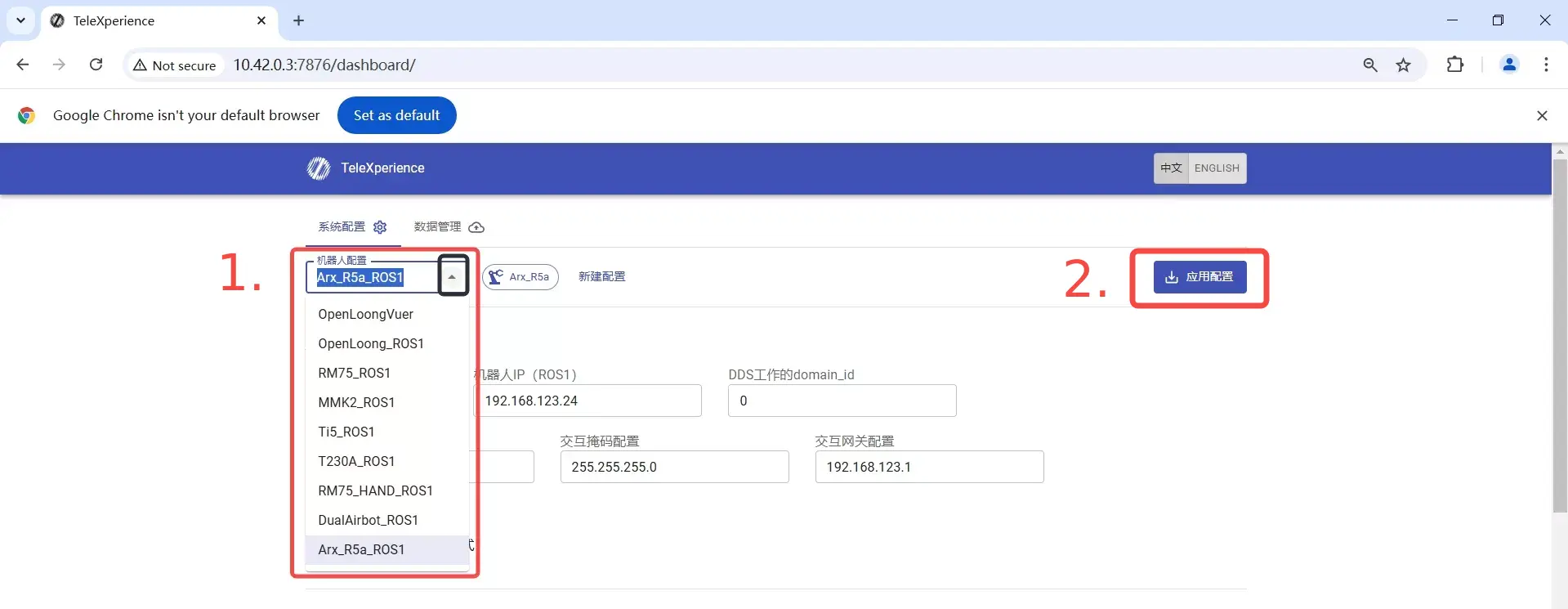Image resolution: width=1568 pixels, height=609 pixels.
Task: Click the DDS domain_id input field
Action: (x=842, y=401)
